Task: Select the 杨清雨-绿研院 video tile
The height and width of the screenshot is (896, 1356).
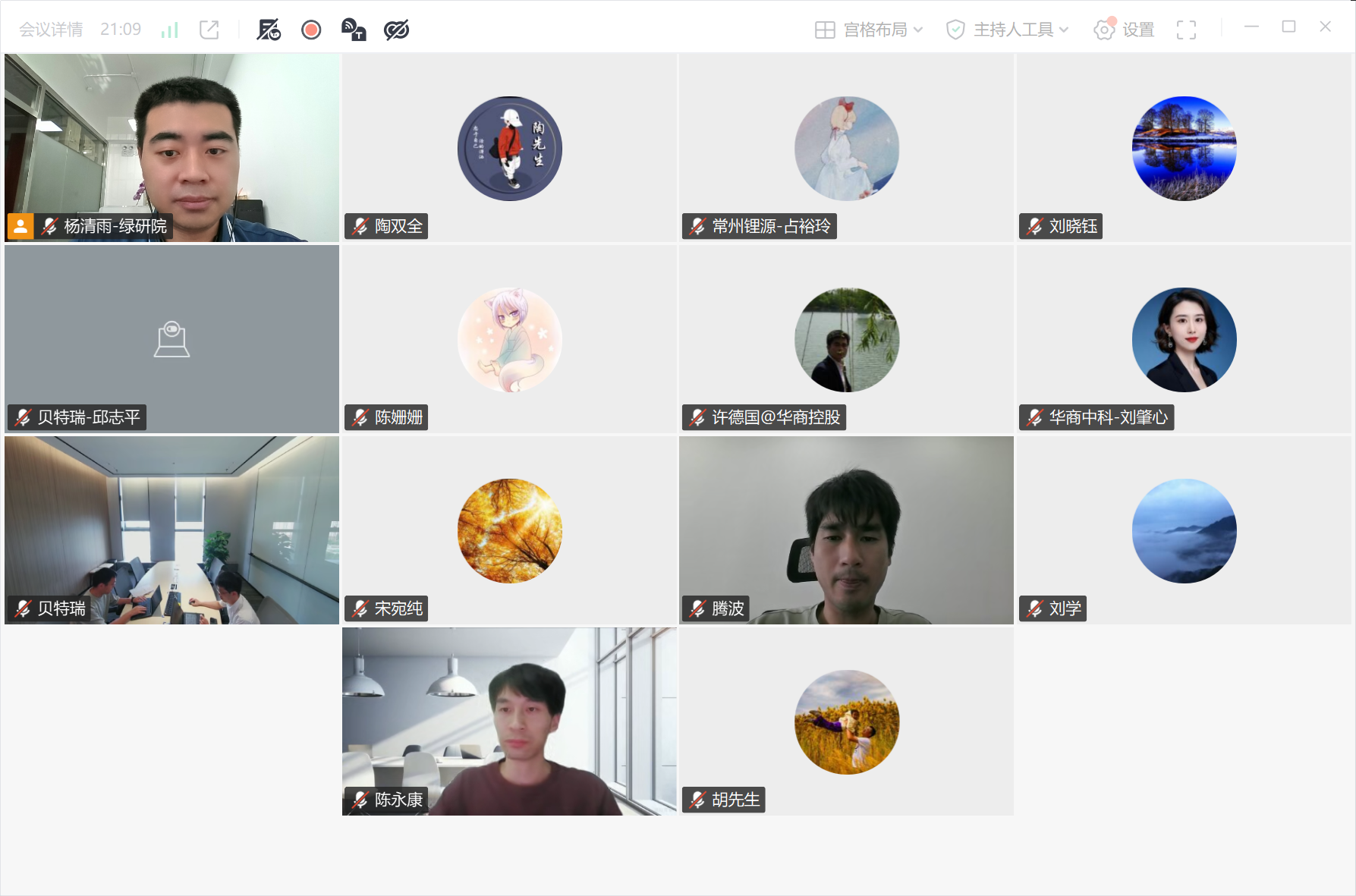Action: pos(171,148)
